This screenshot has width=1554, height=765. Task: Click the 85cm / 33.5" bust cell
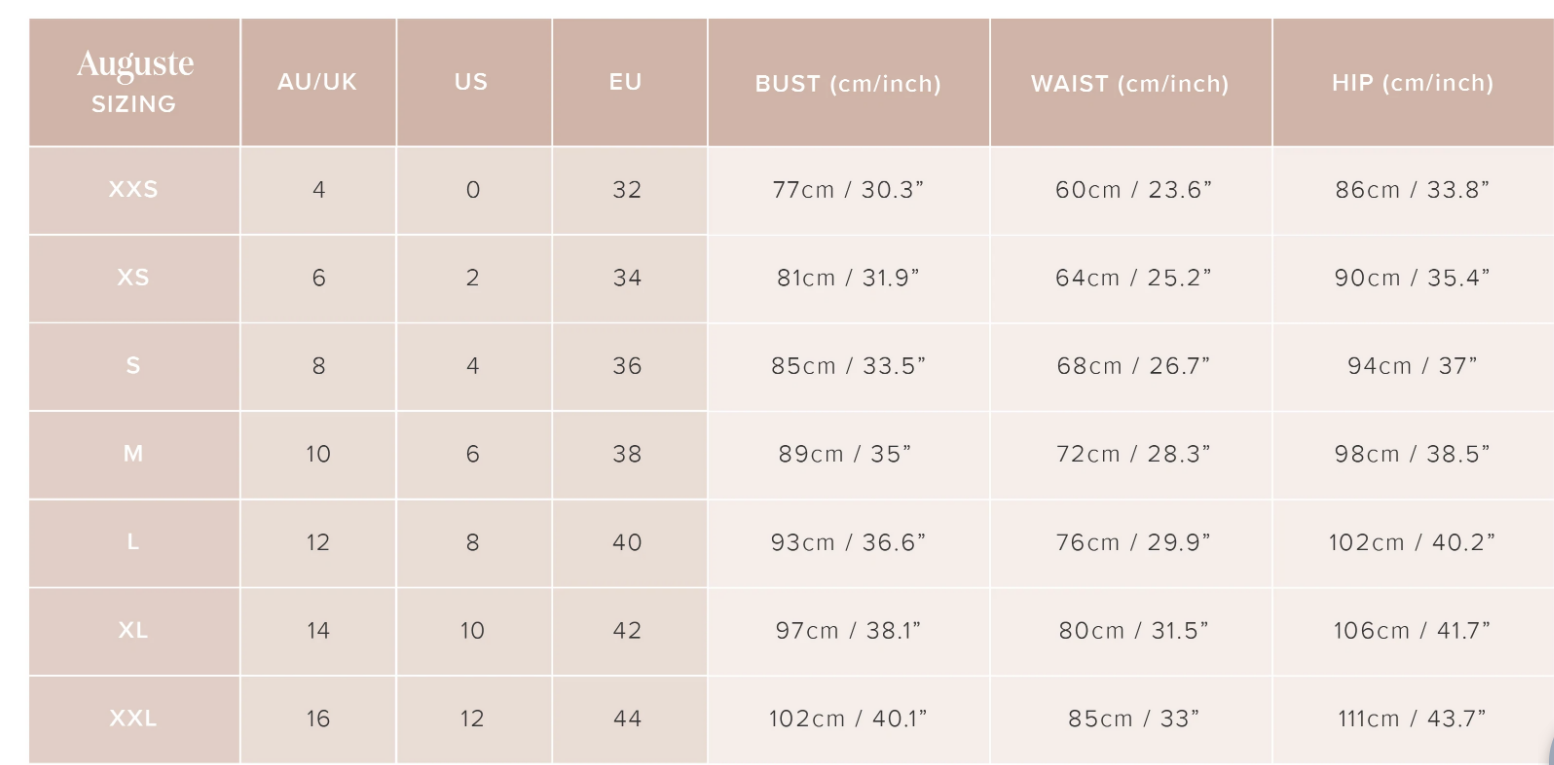tap(848, 366)
